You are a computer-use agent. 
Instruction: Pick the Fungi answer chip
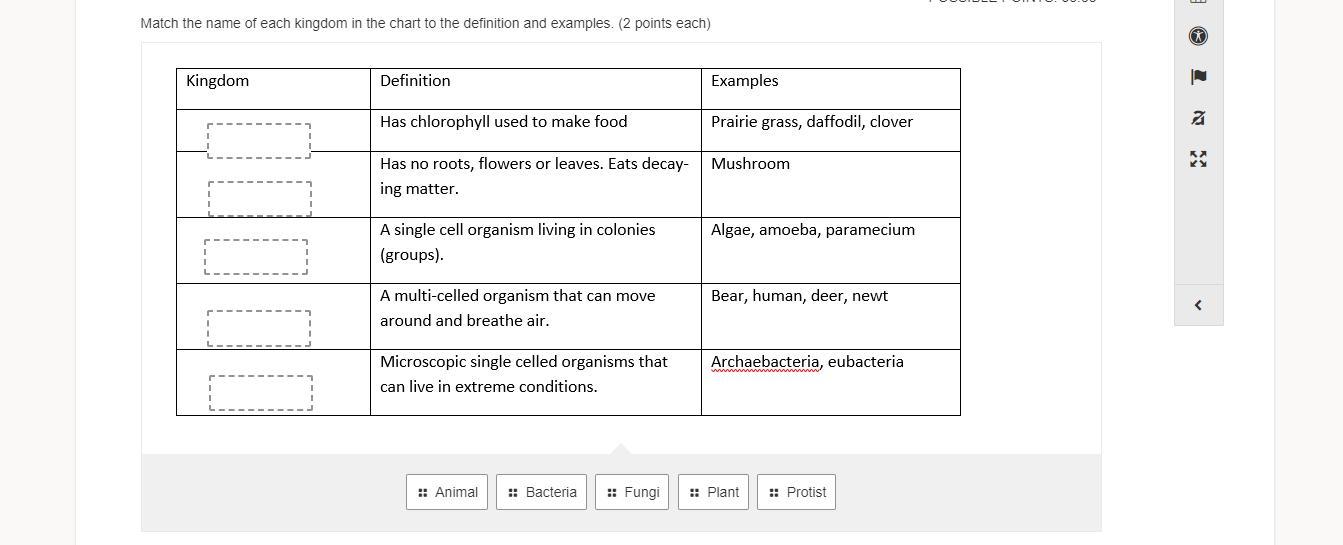click(632, 492)
